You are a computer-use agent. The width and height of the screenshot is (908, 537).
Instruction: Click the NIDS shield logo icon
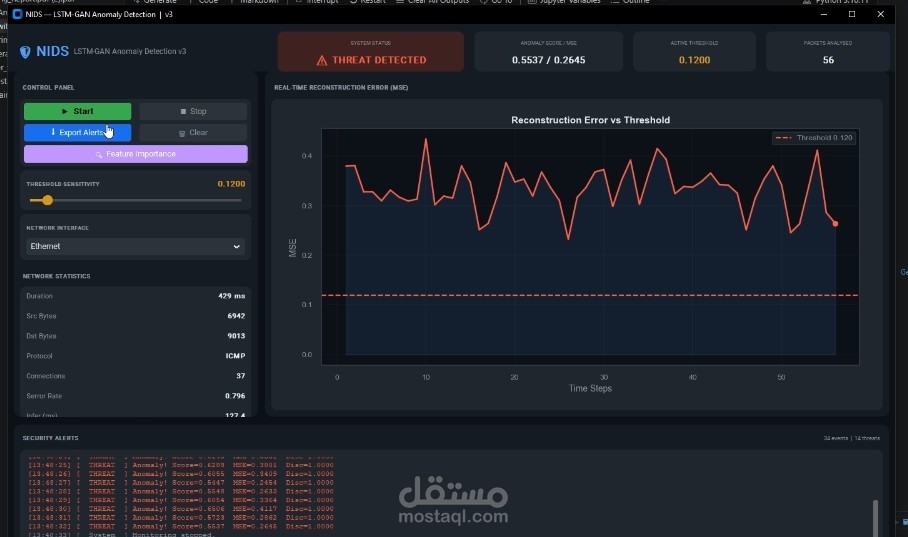25,52
